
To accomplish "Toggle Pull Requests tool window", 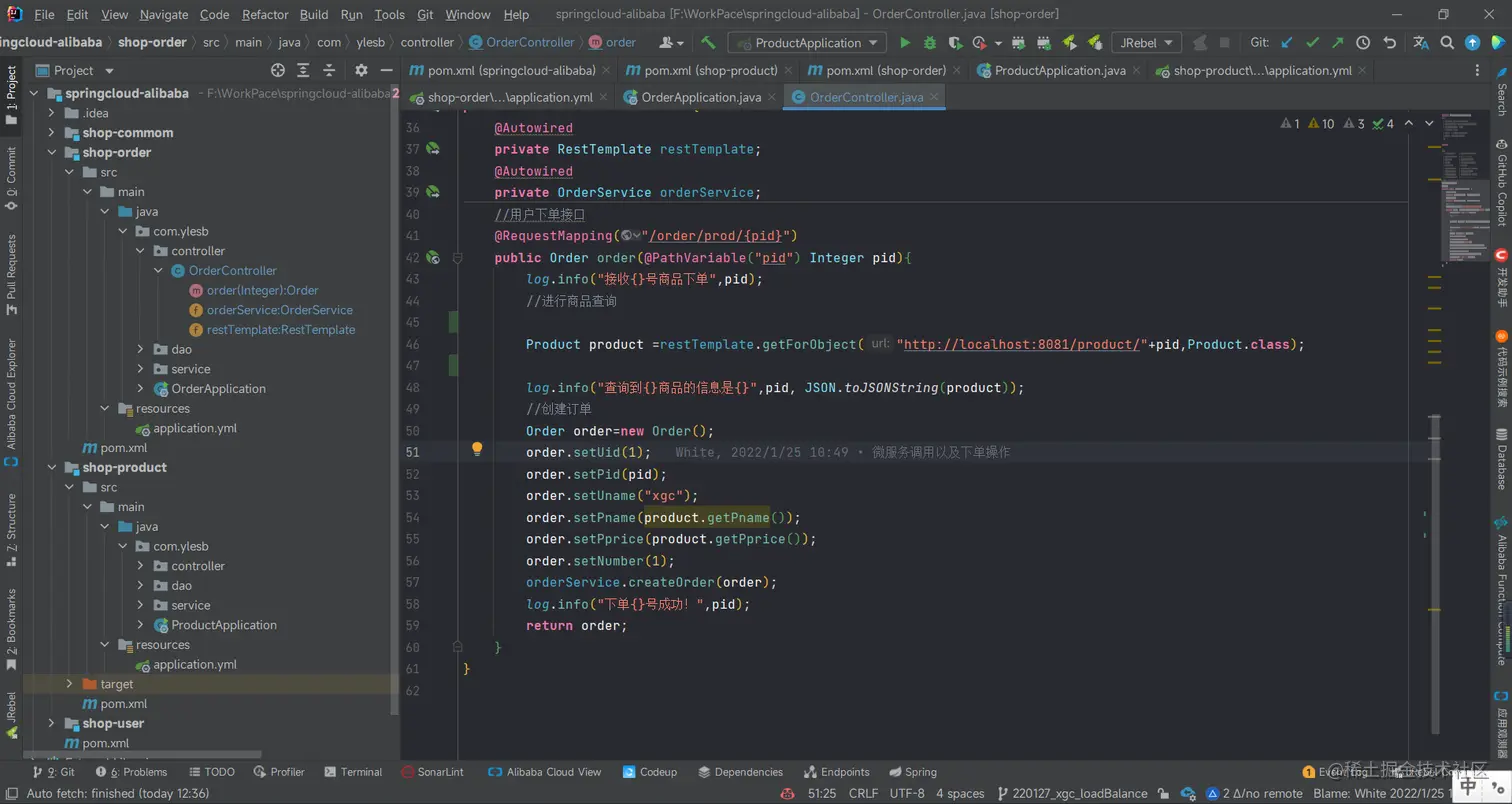I will pos(11,274).
